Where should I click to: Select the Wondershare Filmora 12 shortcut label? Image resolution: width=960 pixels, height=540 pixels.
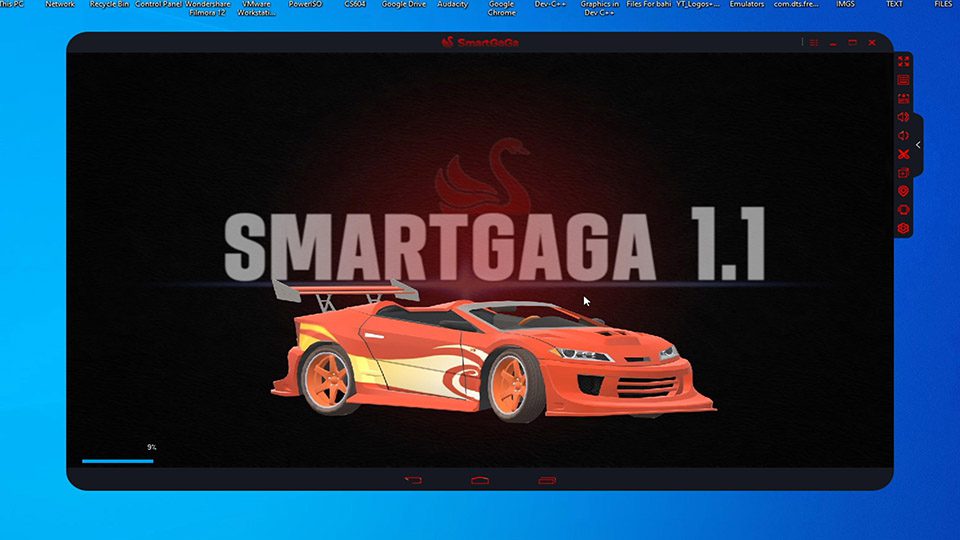pyautogui.click(x=208, y=7)
